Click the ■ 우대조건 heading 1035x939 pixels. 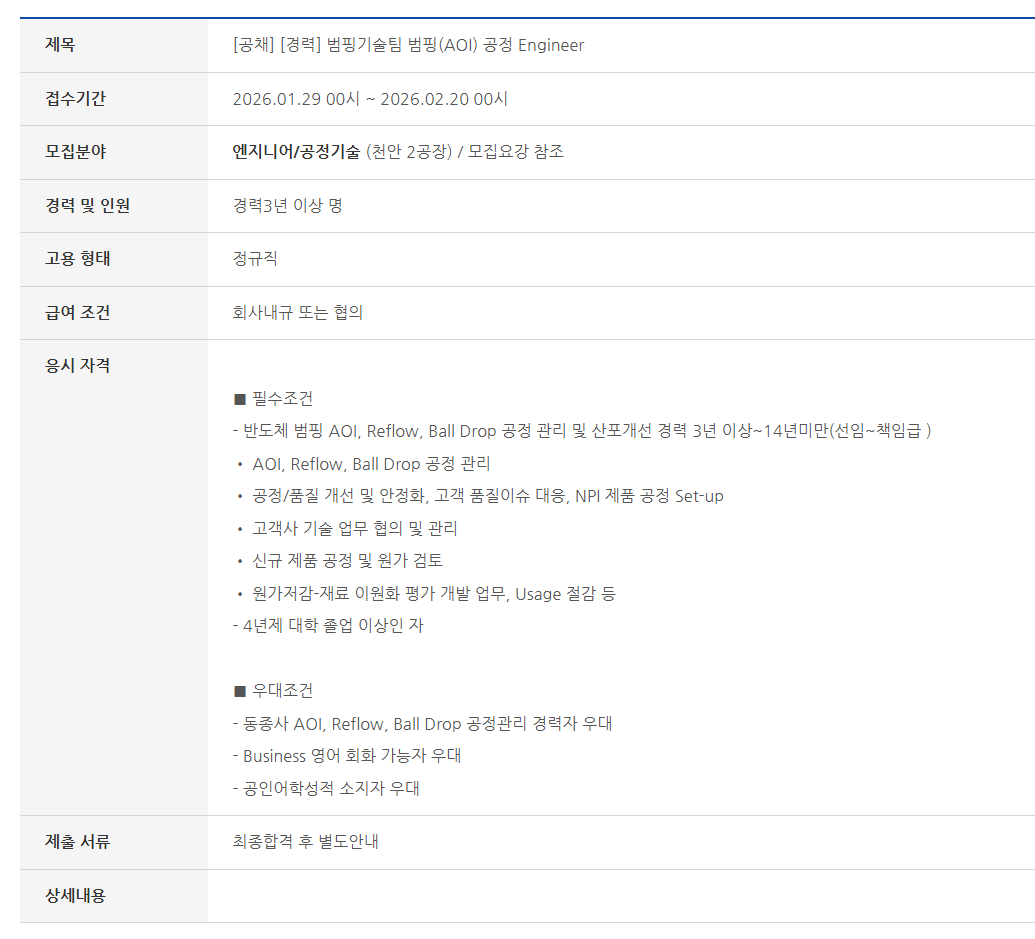click(x=273, y=691)
